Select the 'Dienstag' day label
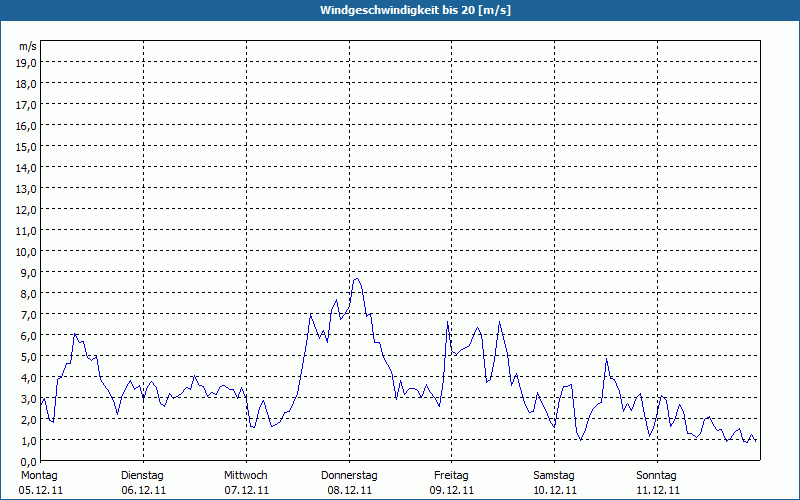The height and width of the screenshot is (500, 800). pyautogui.click(x=142, y=476)
